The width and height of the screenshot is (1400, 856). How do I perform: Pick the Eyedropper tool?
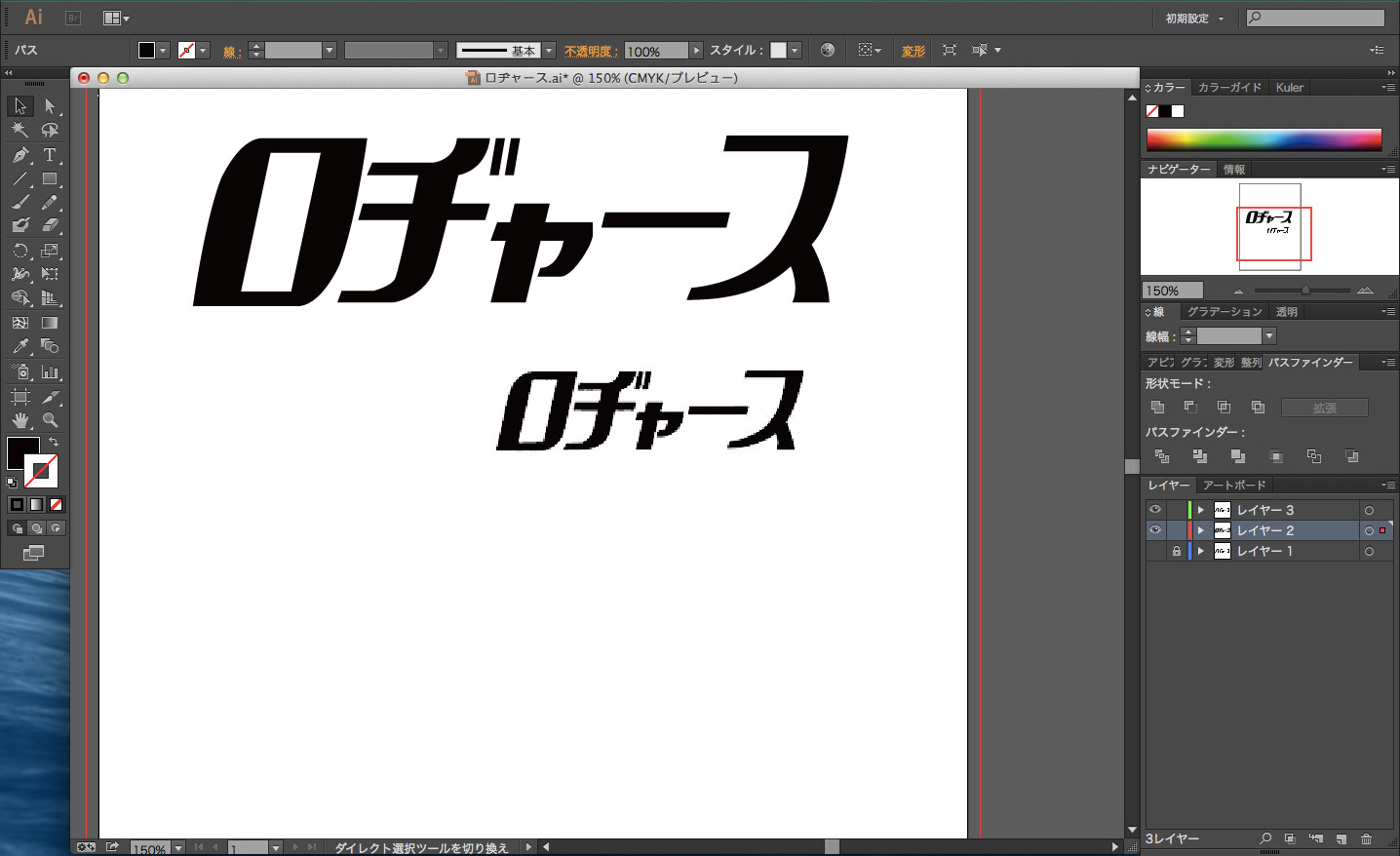click(x=20, y=346)
